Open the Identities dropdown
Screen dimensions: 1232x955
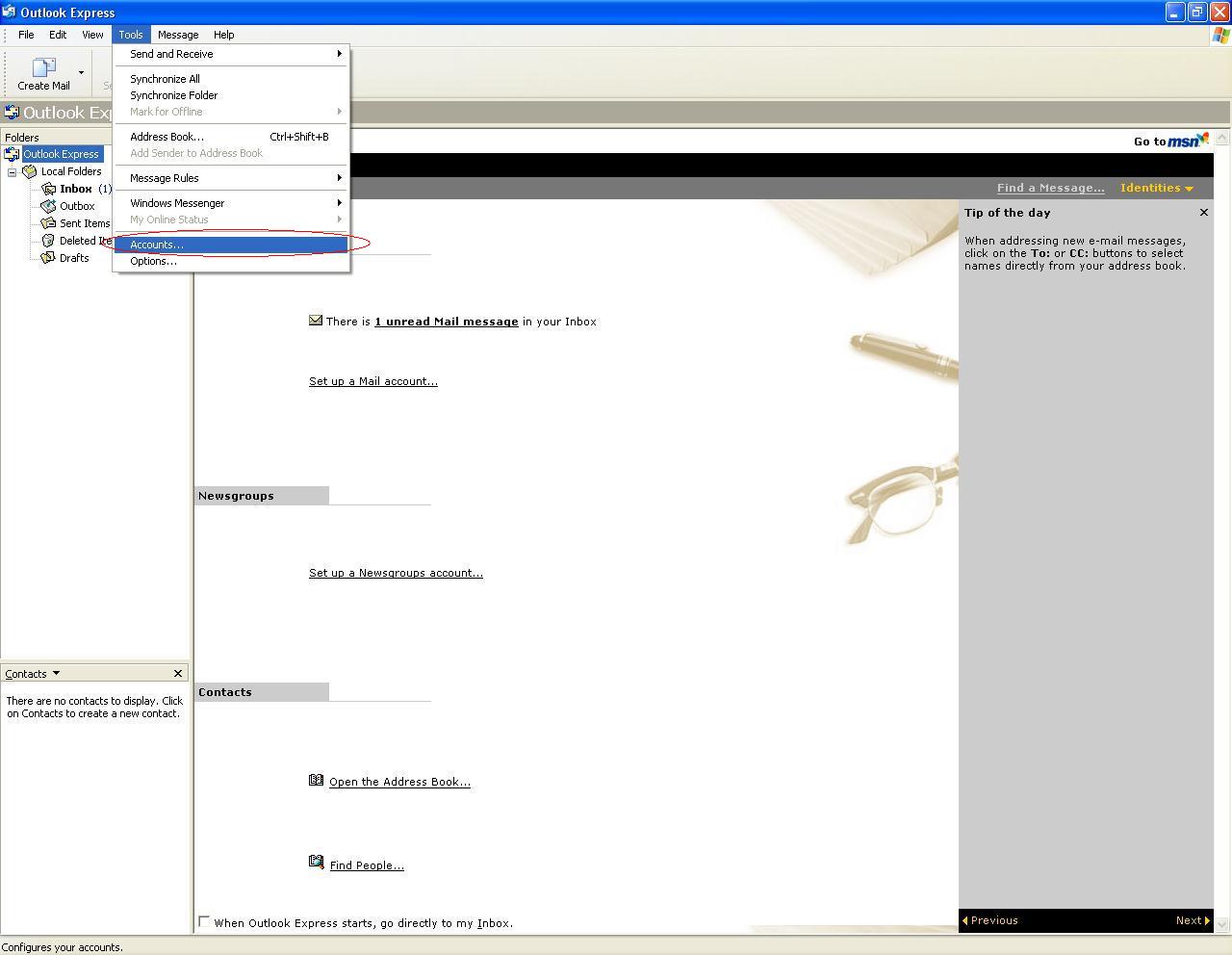point(1156,188)
